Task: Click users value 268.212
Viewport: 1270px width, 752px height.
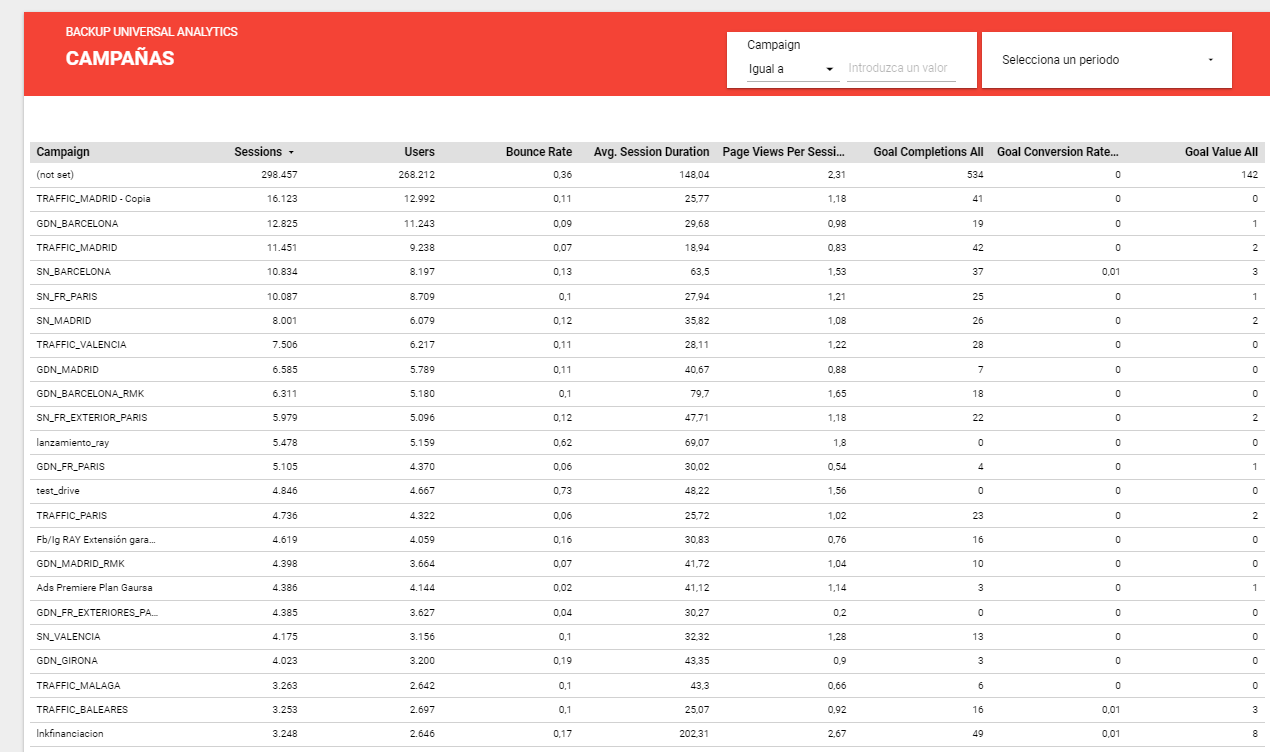Action: click(x=416, y=175)
